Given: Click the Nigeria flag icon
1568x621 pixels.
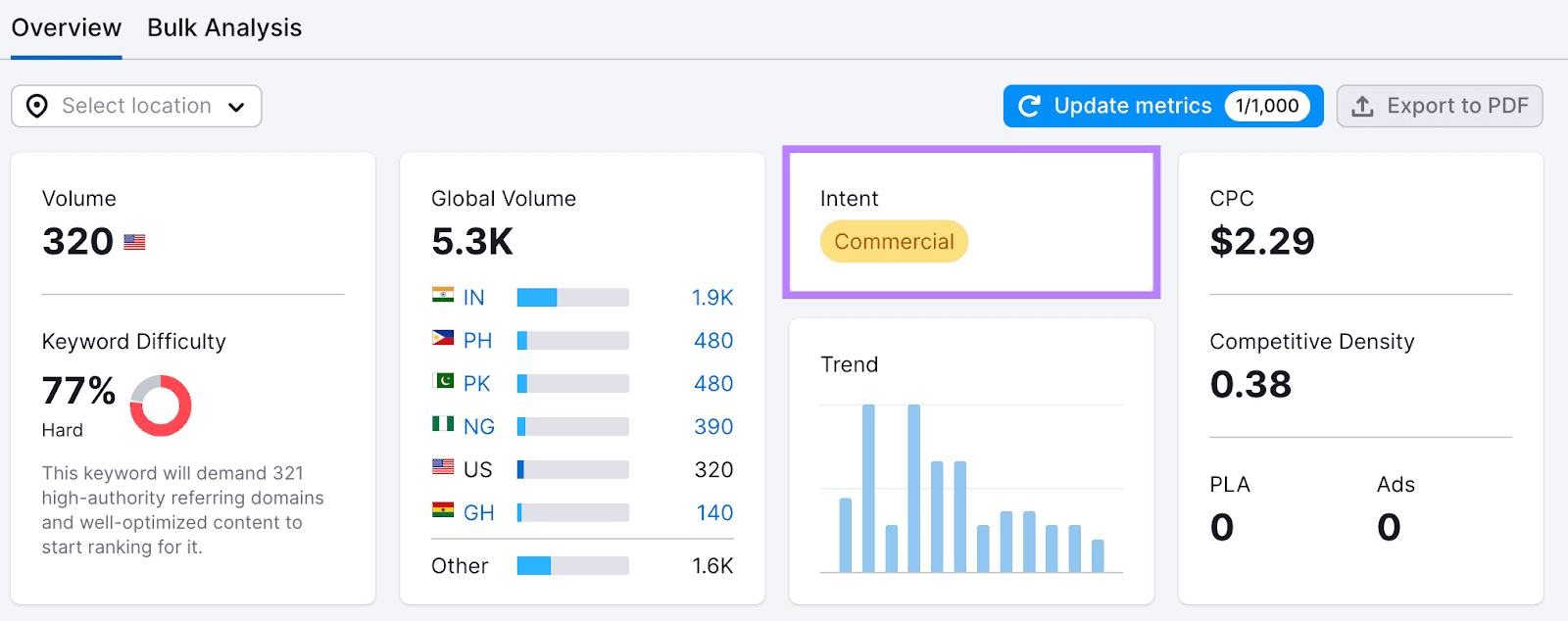Looking at the screenshot, I should click(443, 424).
